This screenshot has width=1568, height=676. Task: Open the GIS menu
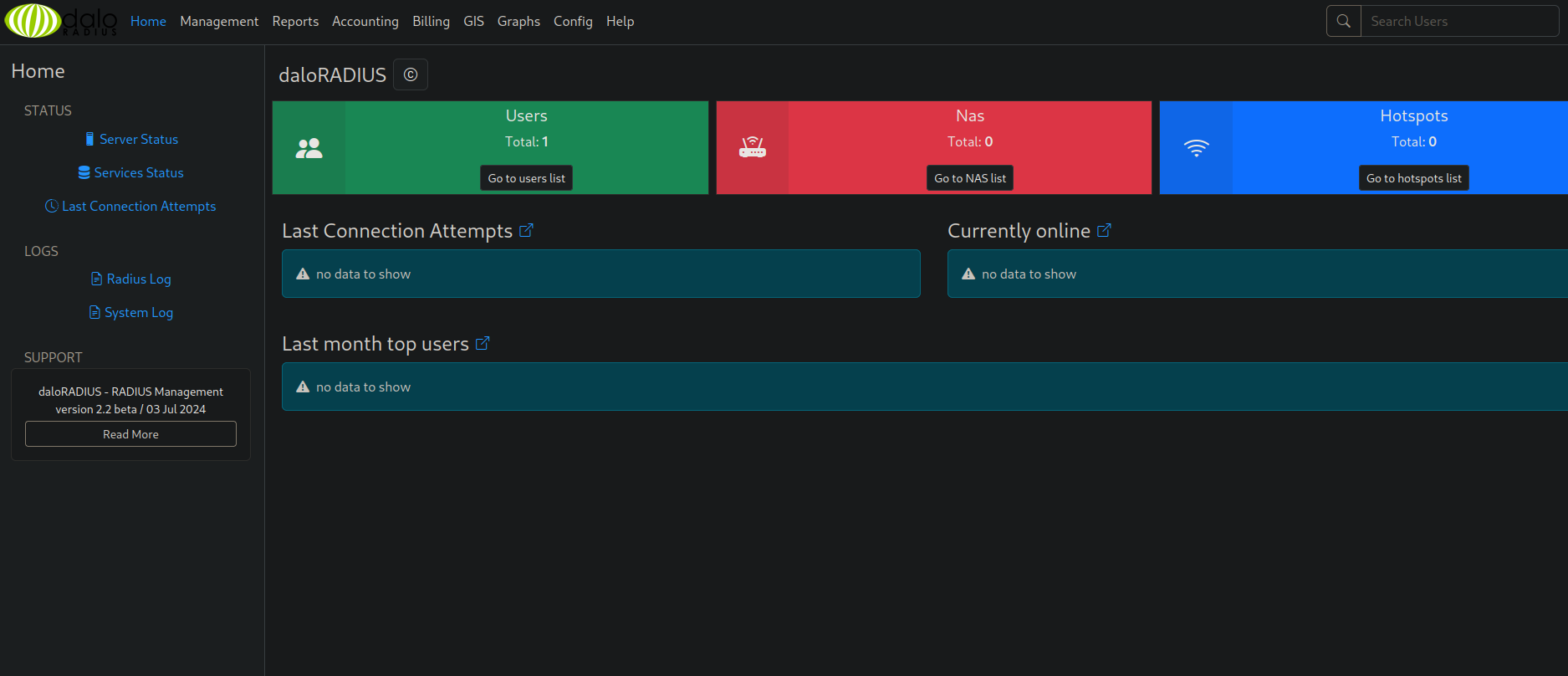(473, 21)
